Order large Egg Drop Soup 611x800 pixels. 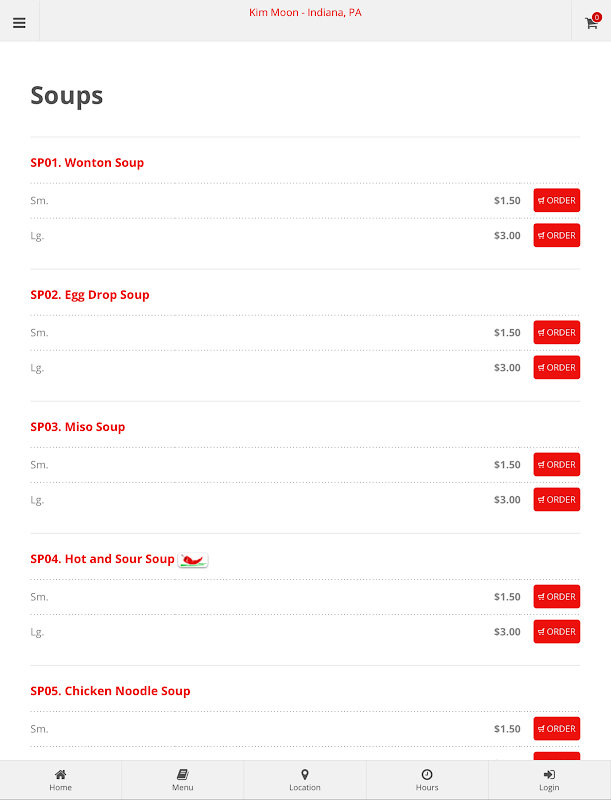(556, 368)
